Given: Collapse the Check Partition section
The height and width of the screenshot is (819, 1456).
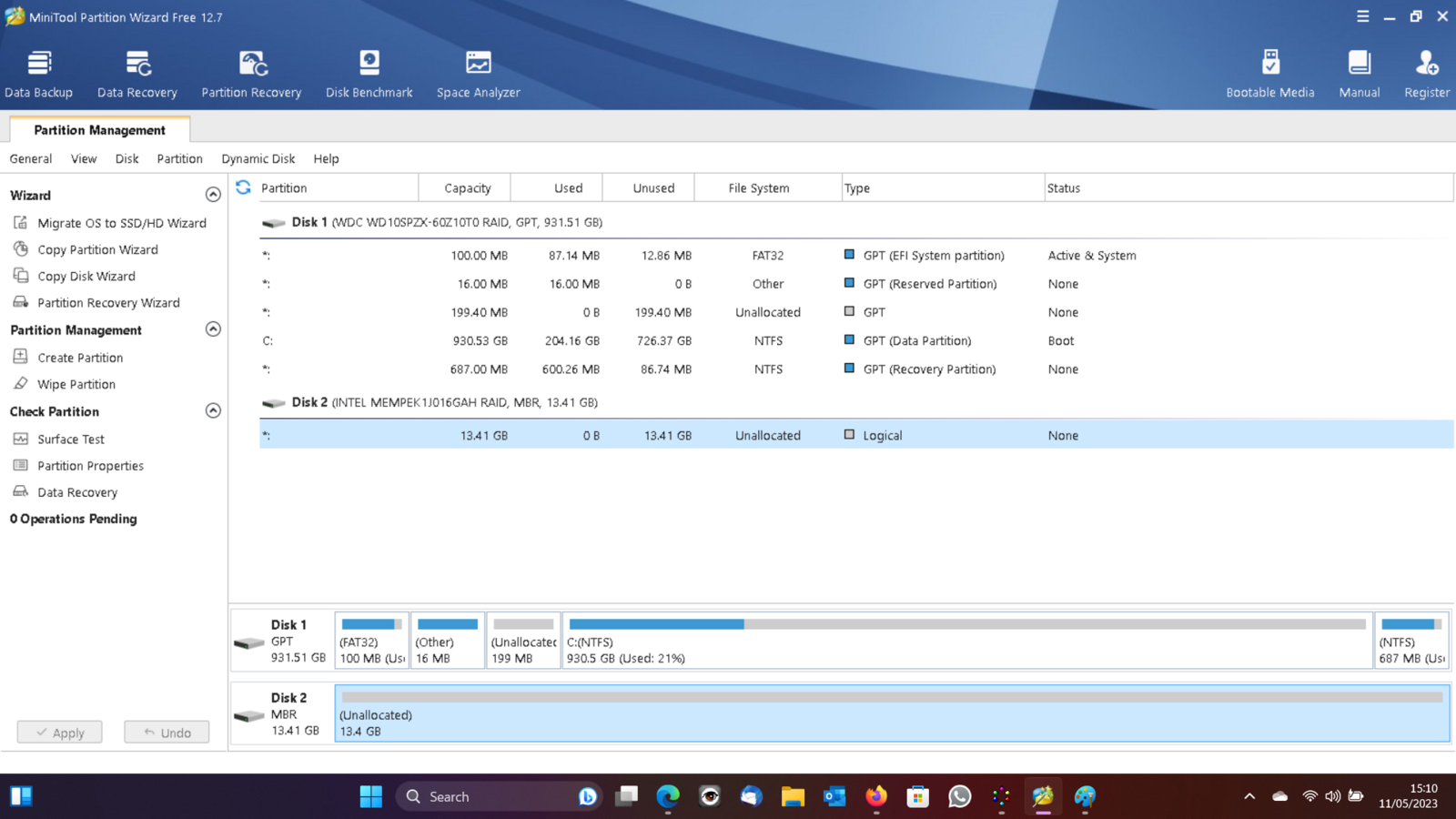Looking at the screenshot, I should pos(213,411).
